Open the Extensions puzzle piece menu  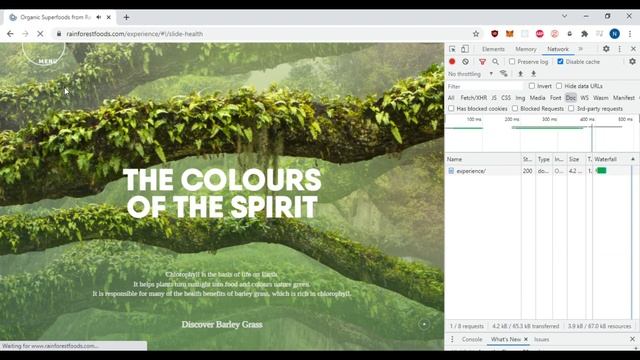click(584, 34)
